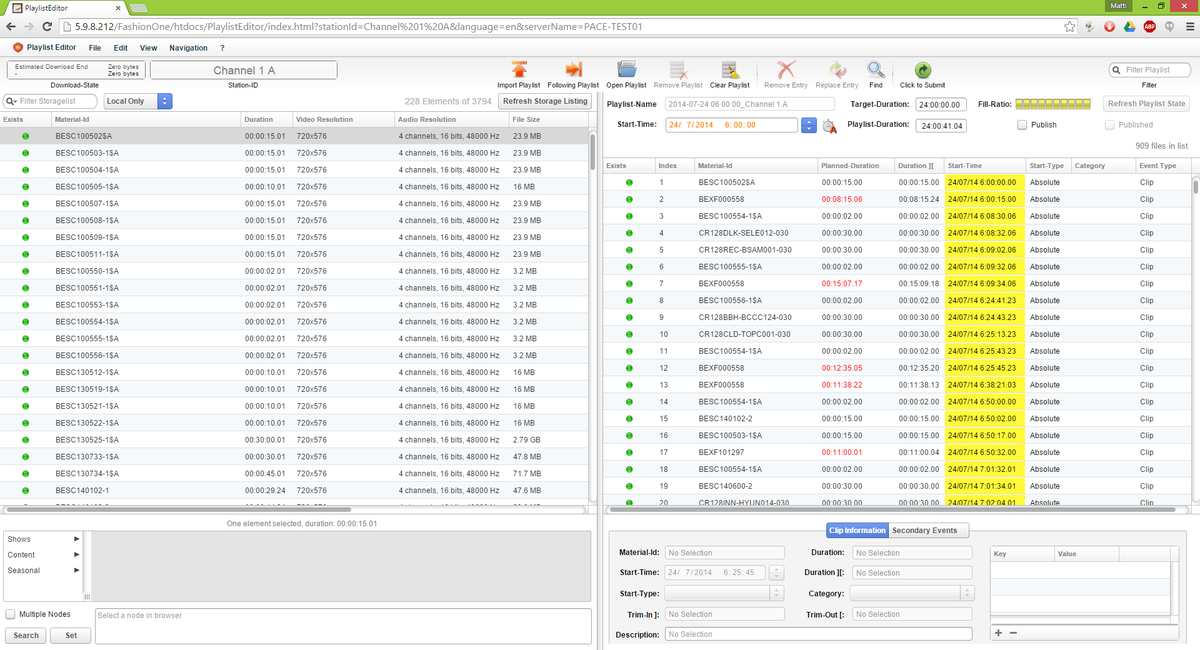Click the Refresh Playlist State button

[1147, 104]
